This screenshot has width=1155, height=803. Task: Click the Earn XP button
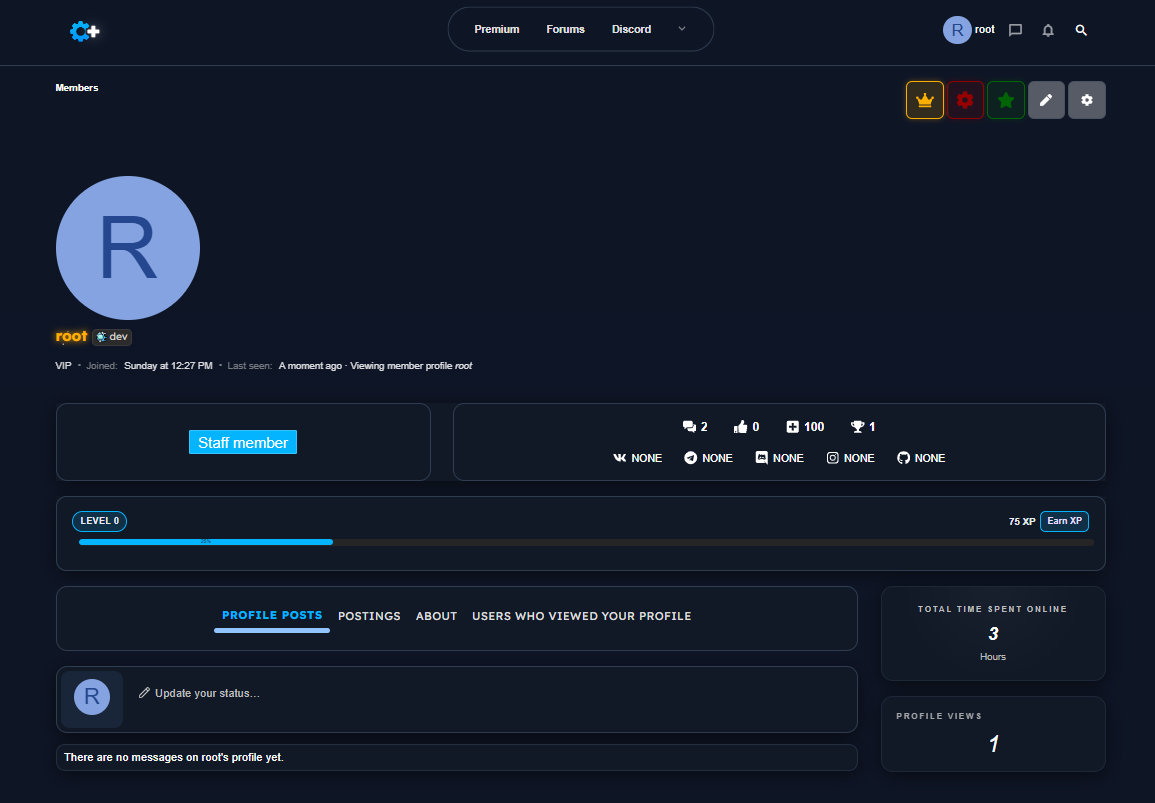(x=1064, y=521)
